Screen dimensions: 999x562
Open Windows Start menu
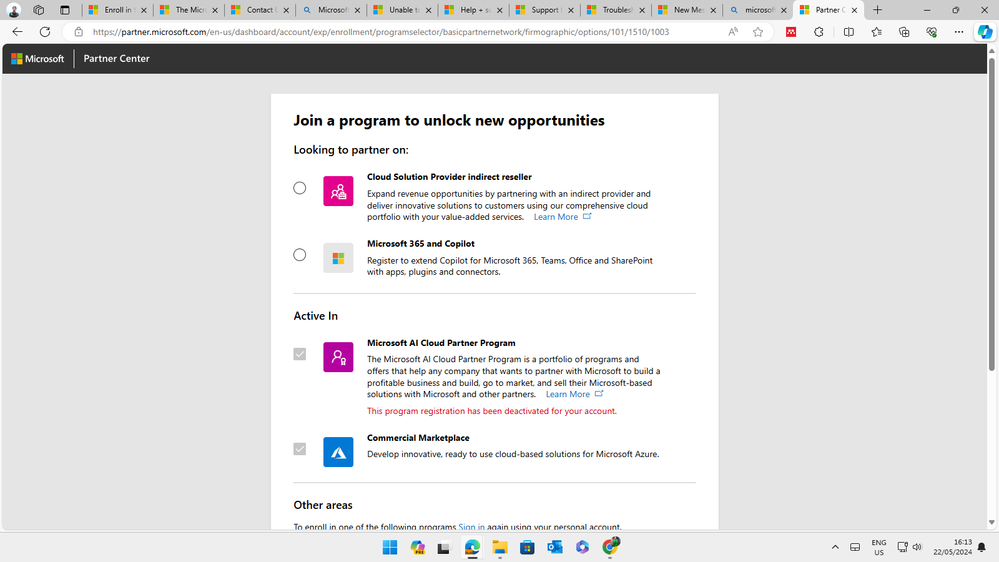390,547
